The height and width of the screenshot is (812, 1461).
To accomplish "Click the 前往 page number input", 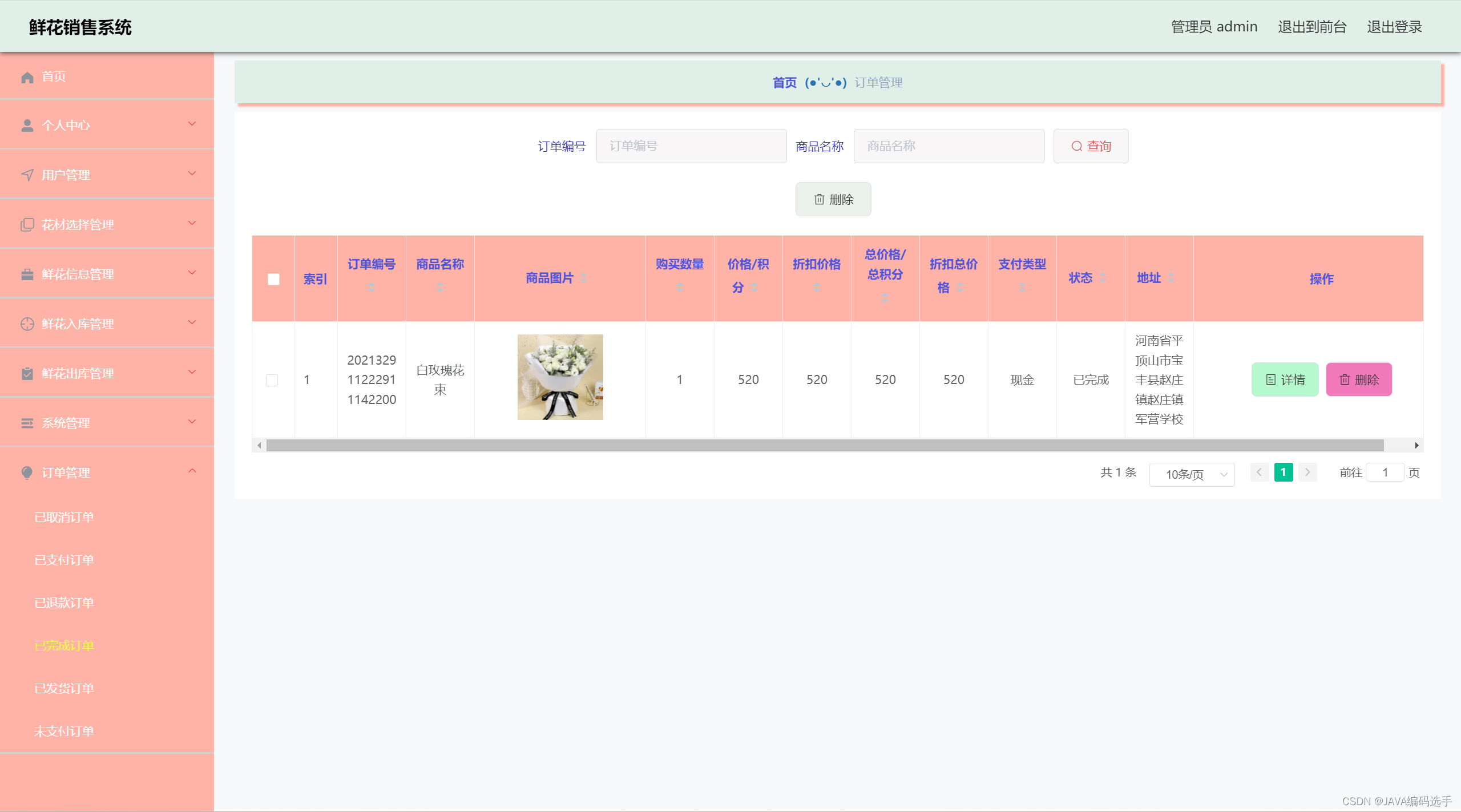I will click(1385, 472).
